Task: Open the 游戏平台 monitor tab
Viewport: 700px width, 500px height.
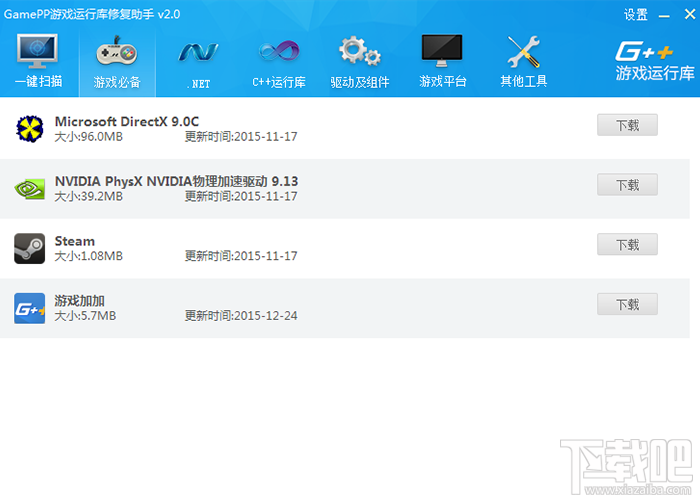Action: point(442,61)
